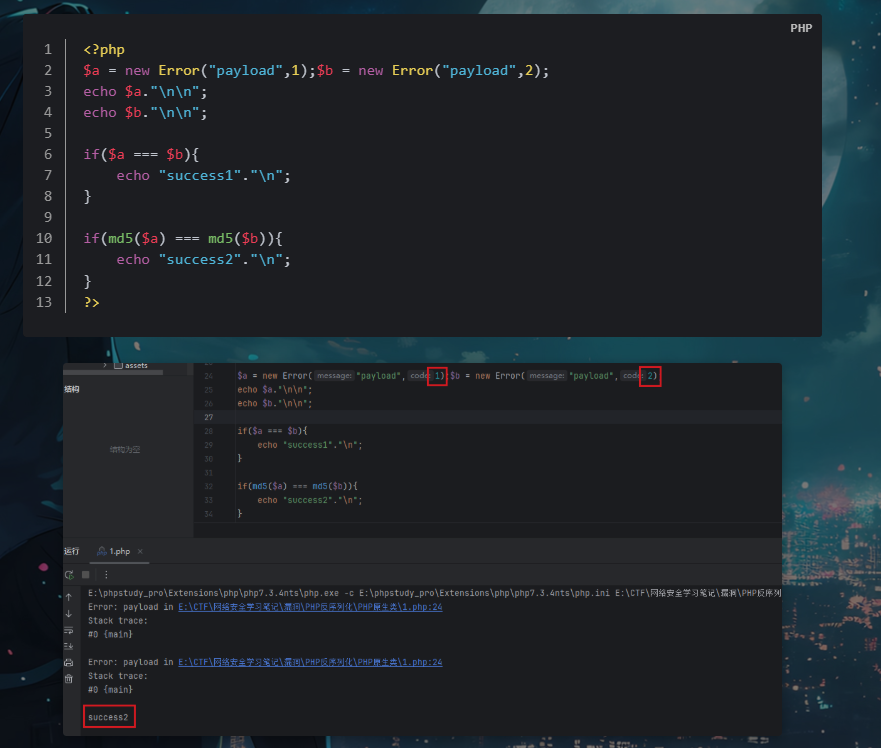
Task: Toggle soft-wrap for console output
Action: pyautogui.click(x=69, y=630)
